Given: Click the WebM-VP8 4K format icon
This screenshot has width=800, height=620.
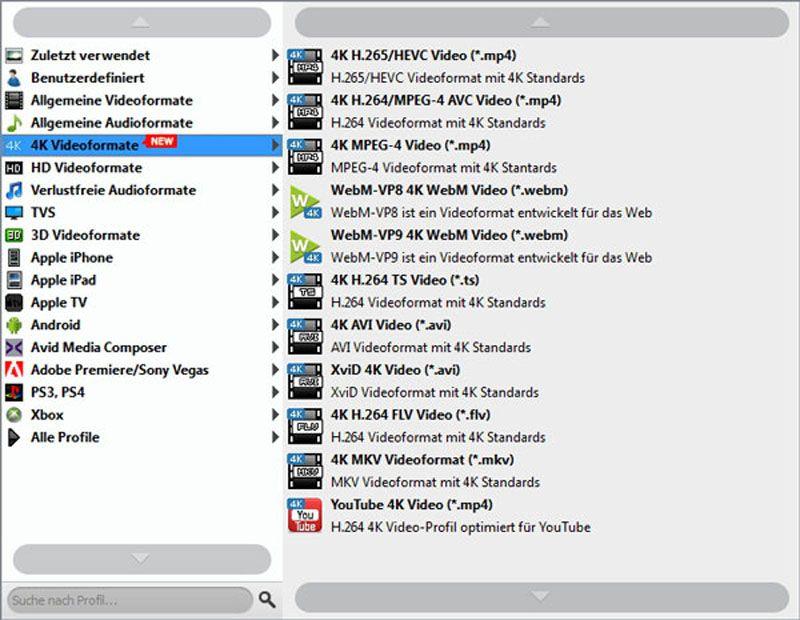Looking at the screenshot, I should [x=302, y=199].
